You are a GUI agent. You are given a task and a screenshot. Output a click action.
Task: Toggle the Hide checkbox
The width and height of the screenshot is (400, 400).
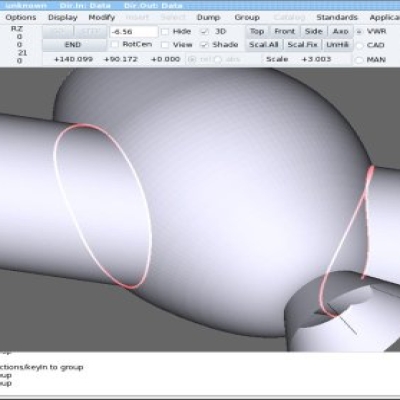click(x=165, y=32)
